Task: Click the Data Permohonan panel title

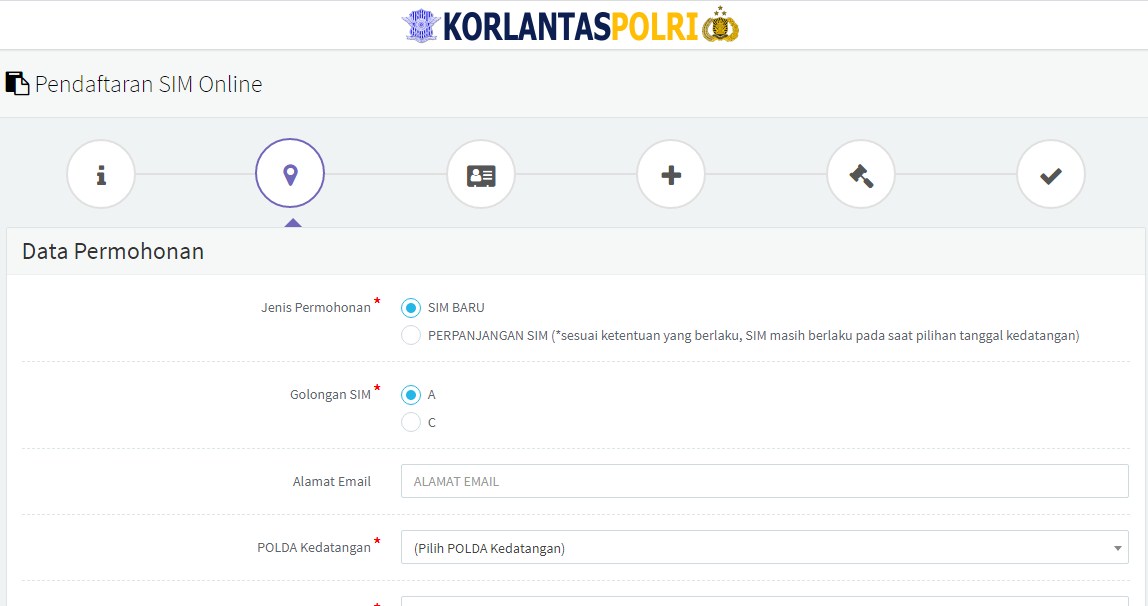Action: [113, 251]
